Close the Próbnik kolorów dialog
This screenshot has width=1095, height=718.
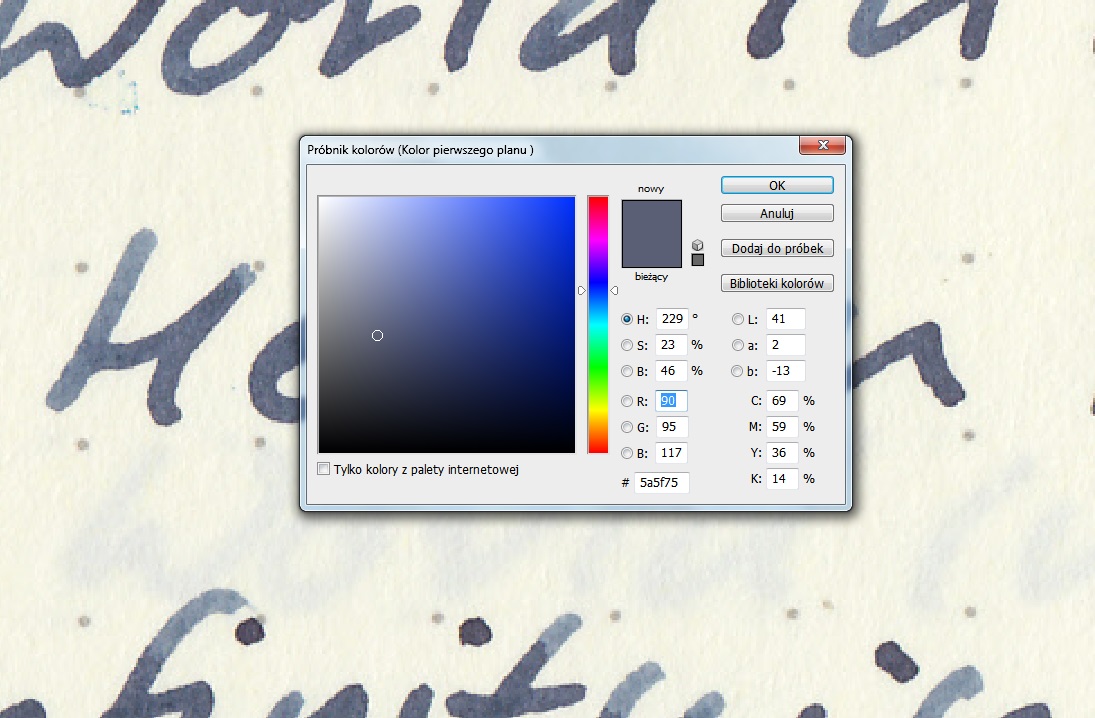click(x=823, y=147)
